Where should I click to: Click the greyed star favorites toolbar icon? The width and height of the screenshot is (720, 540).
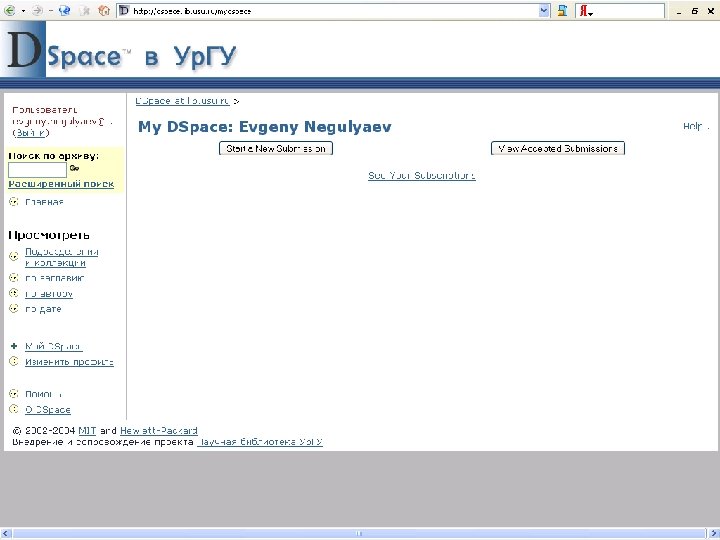point(84,11)
